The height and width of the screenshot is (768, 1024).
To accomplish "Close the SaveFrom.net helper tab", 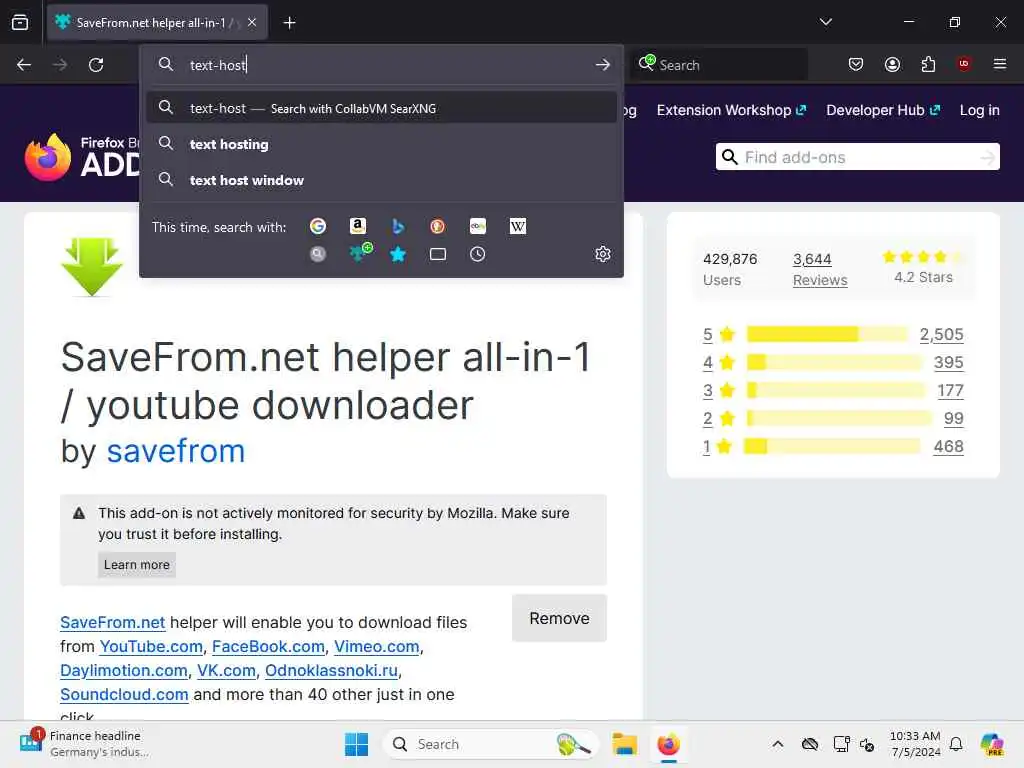I will 252,22.
